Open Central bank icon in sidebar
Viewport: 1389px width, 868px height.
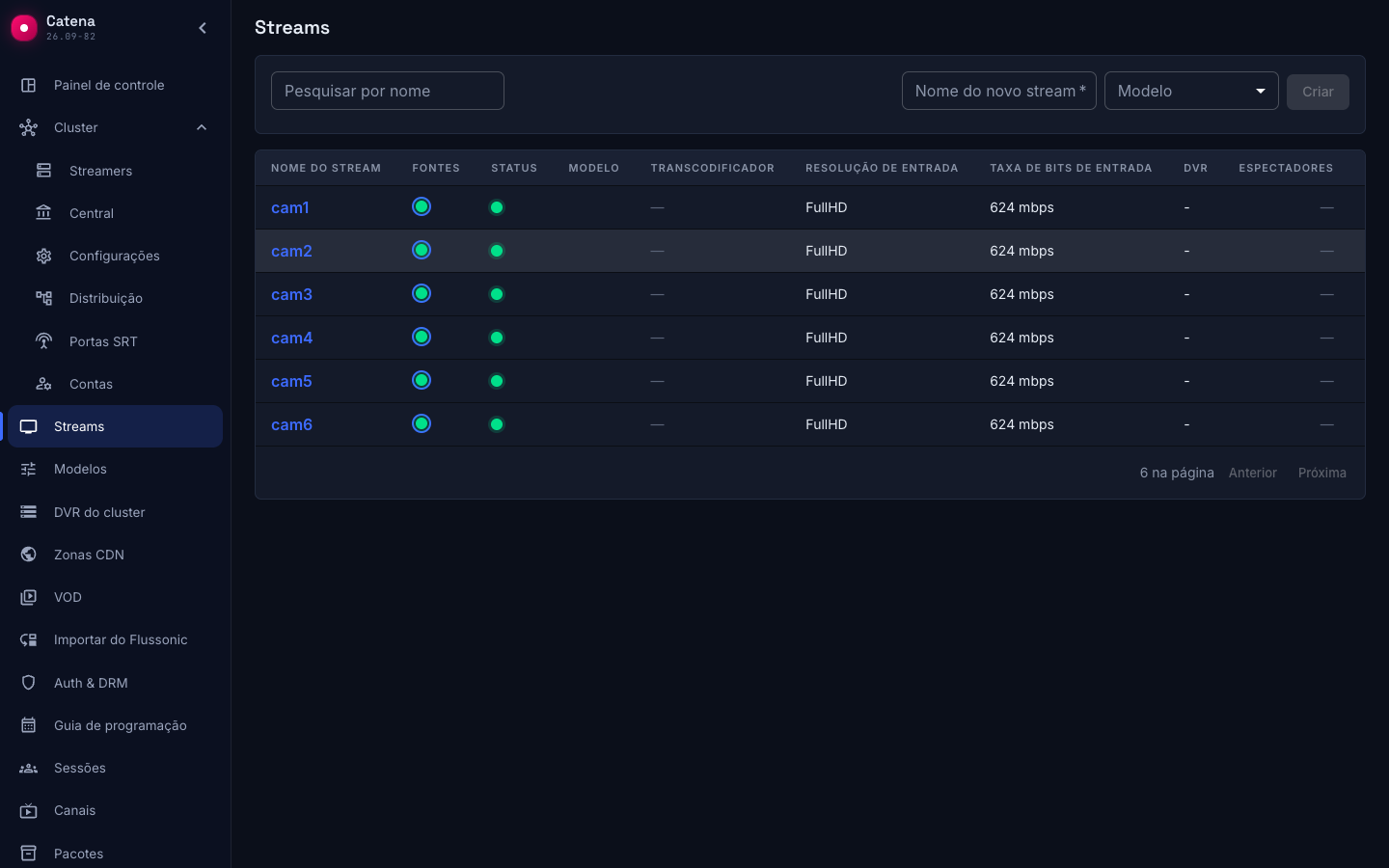tap(44, 213)
